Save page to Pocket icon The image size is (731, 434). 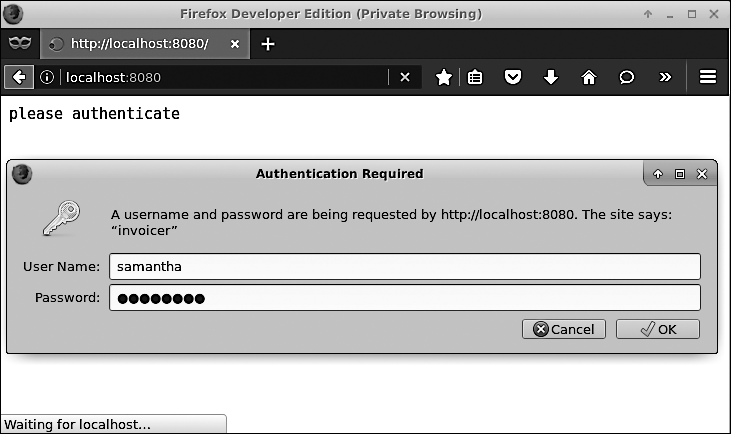(513, 77)
